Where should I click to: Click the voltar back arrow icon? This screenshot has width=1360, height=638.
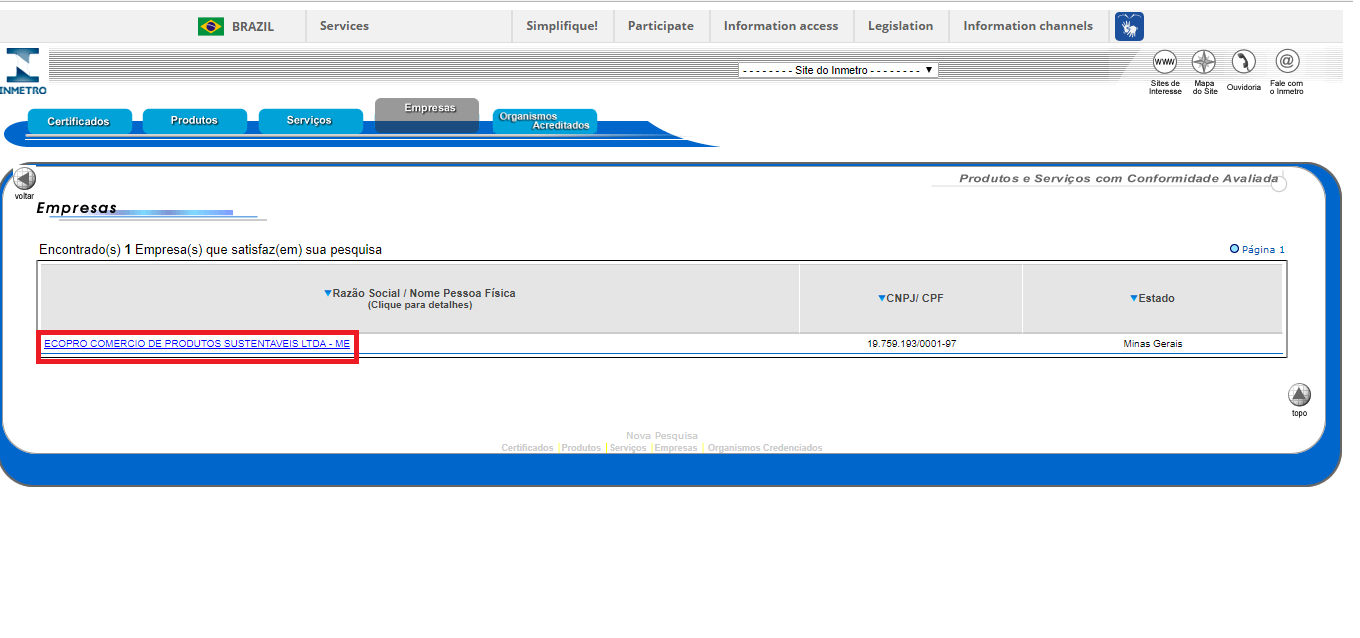click(x=24, y=179)
